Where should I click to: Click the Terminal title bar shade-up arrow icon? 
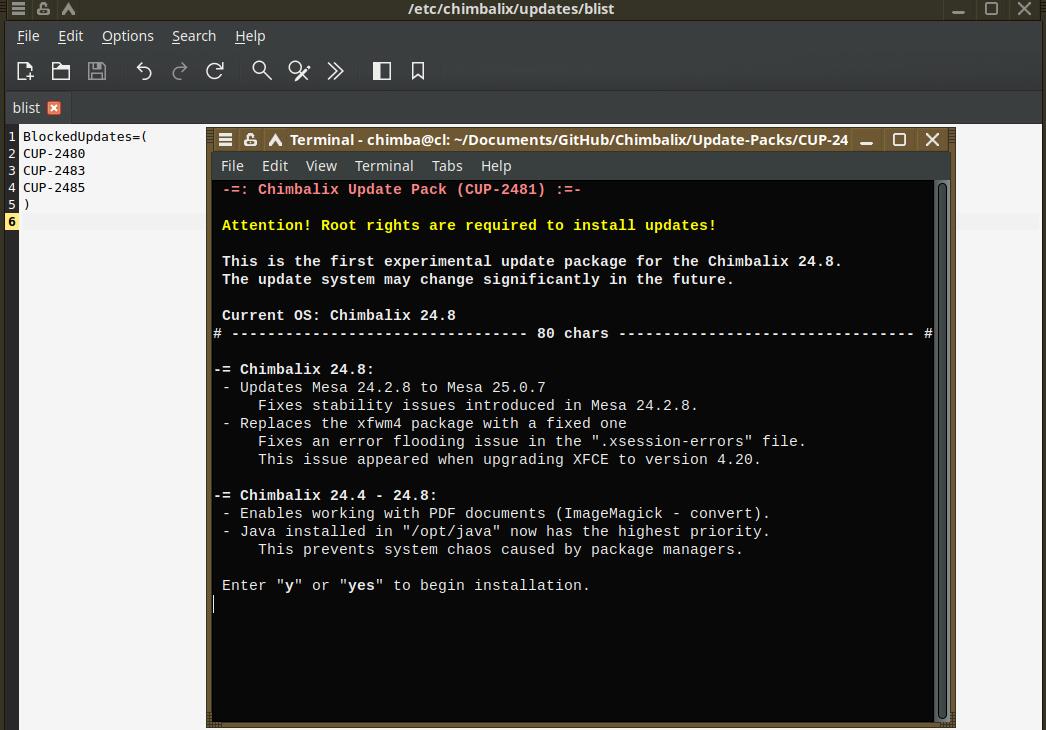[x=275, y=139]
